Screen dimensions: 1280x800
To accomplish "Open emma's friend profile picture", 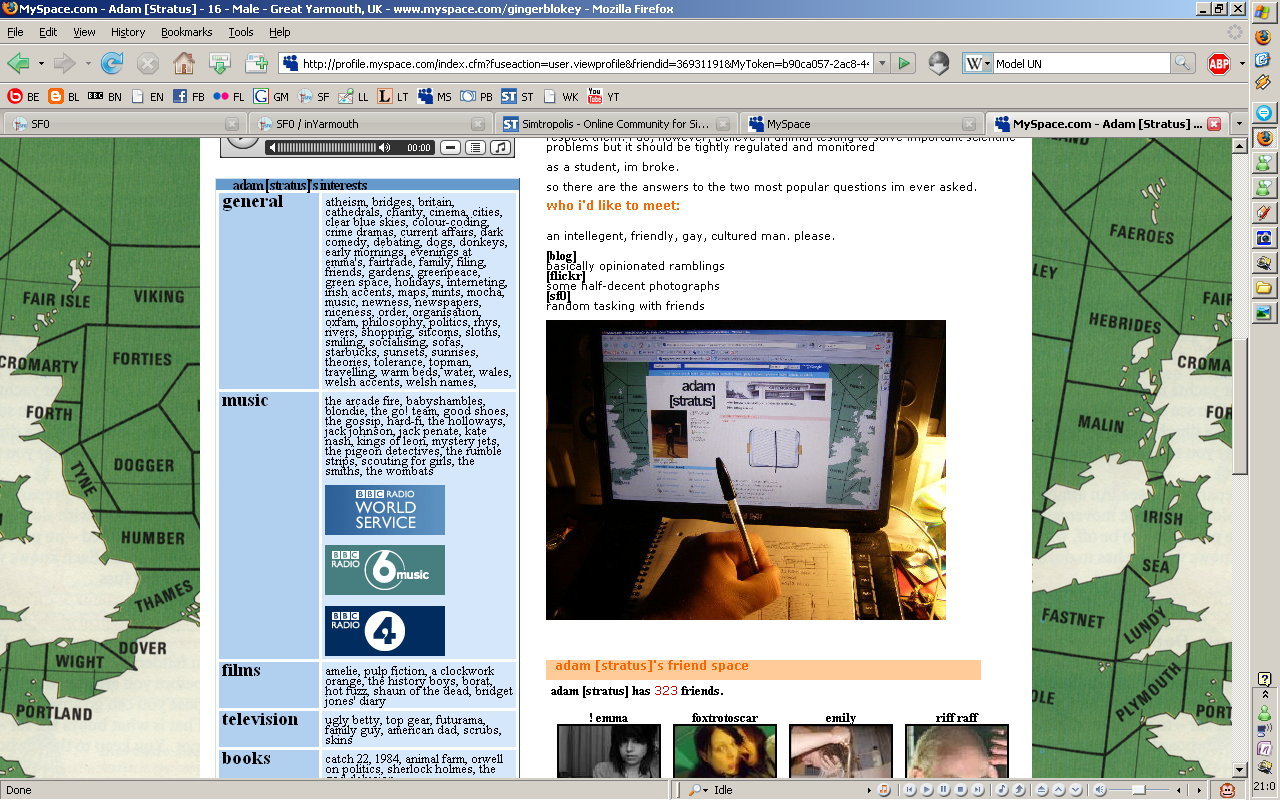I will tap(609, 751).
